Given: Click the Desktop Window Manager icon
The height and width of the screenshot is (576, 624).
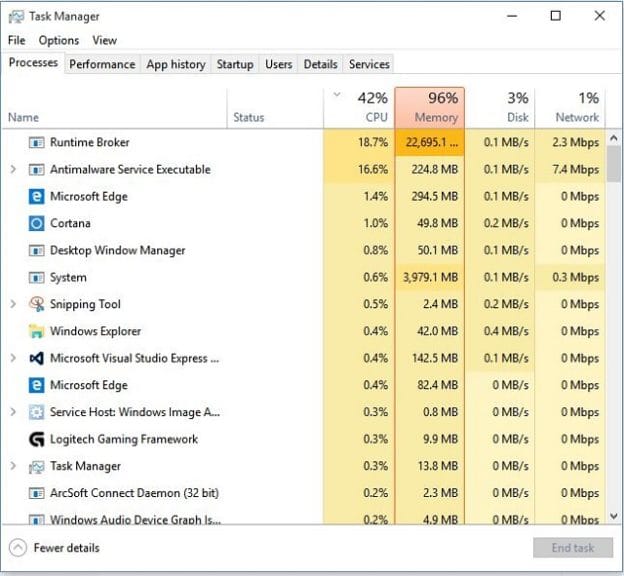Looking at the screenshot, I should 37,250.
